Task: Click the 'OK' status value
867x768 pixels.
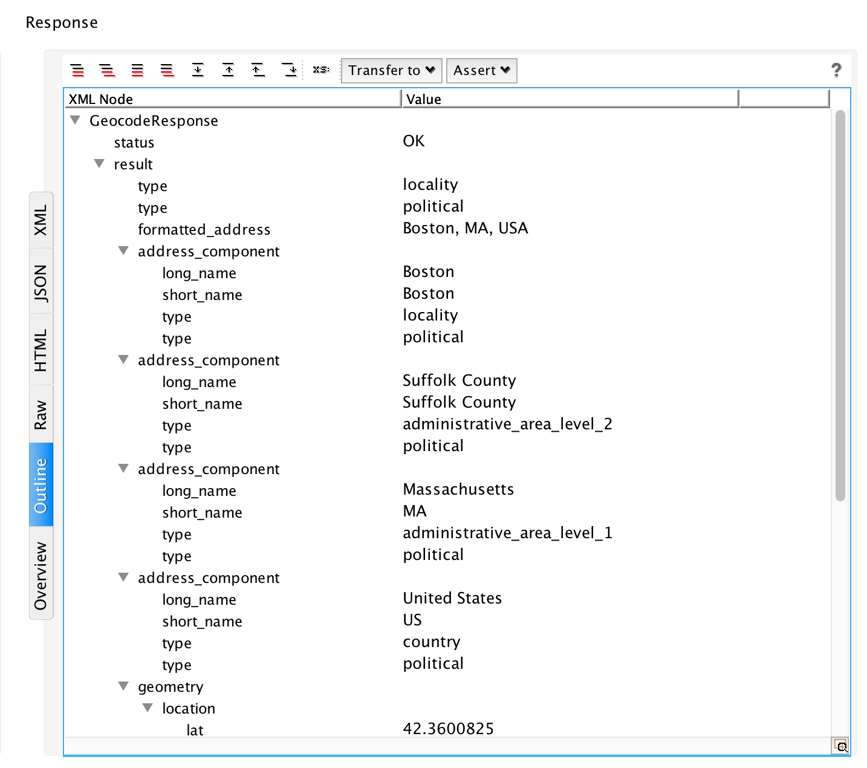Action: tap(414, 141)
